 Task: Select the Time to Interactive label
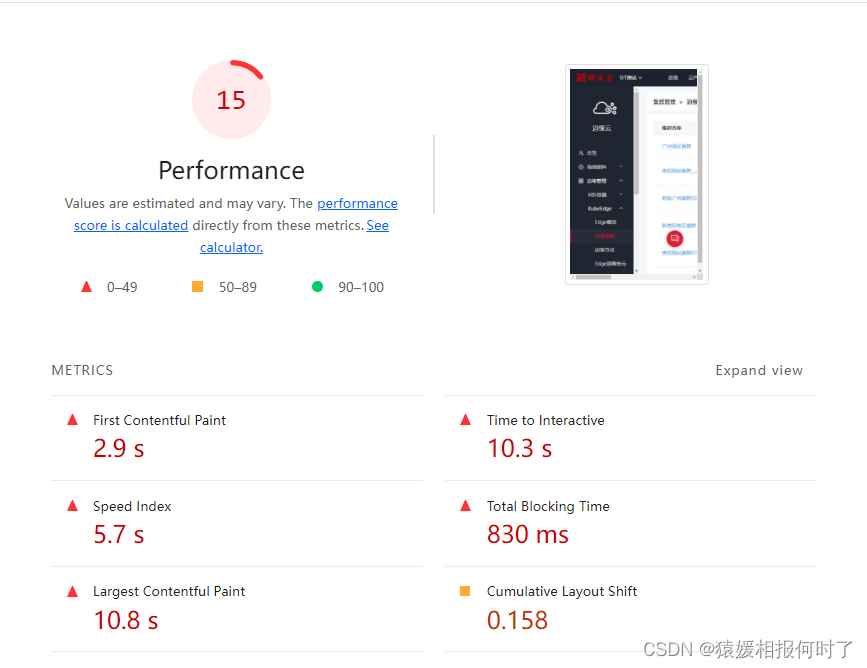(546, 420)
